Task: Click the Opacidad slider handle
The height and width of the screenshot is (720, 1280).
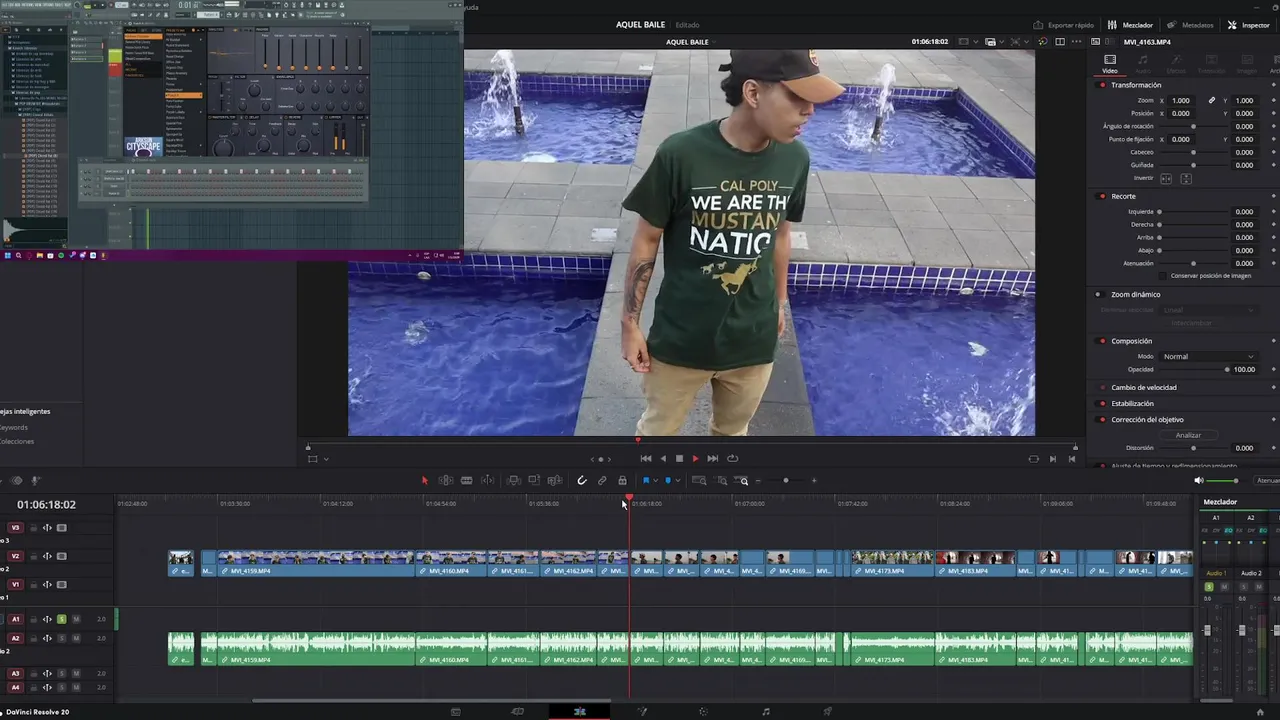Action: point(1227,370)
